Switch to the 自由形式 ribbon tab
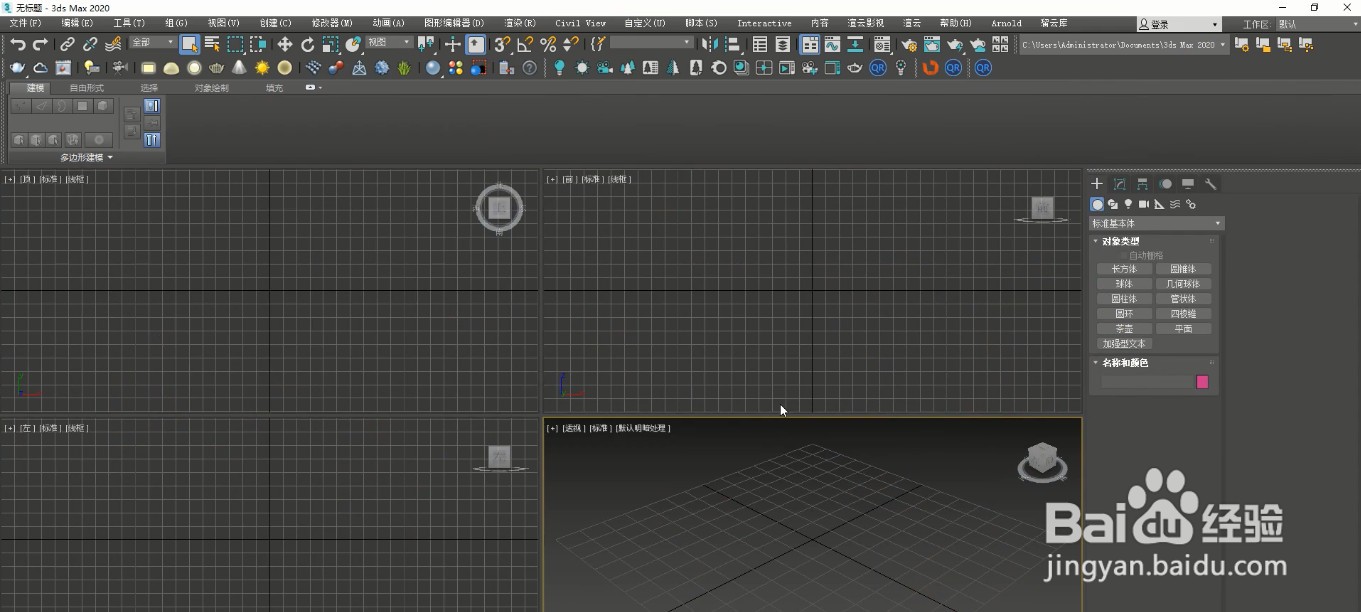Viewport: 1361px width, 612px height. click(86, 88)
